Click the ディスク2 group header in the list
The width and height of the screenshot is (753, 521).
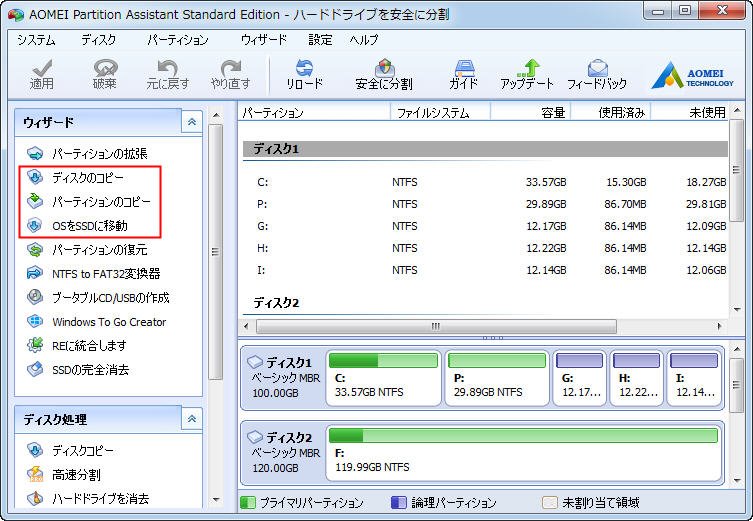pos(485,303)
